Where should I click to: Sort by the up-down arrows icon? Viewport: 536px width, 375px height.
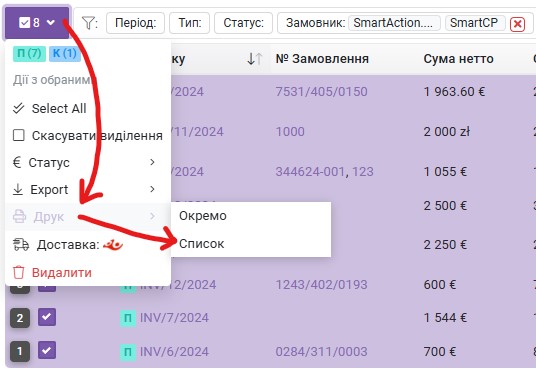tap(255, 59)
